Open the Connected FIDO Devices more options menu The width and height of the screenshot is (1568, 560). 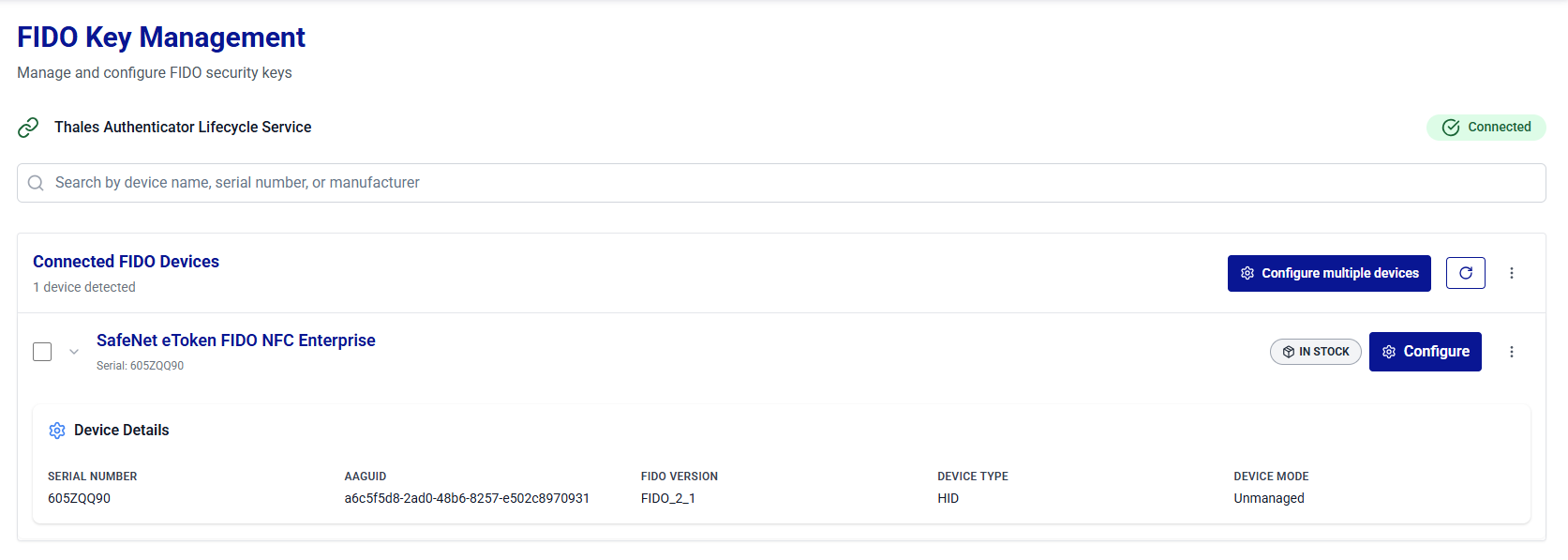coord(1512,273)
